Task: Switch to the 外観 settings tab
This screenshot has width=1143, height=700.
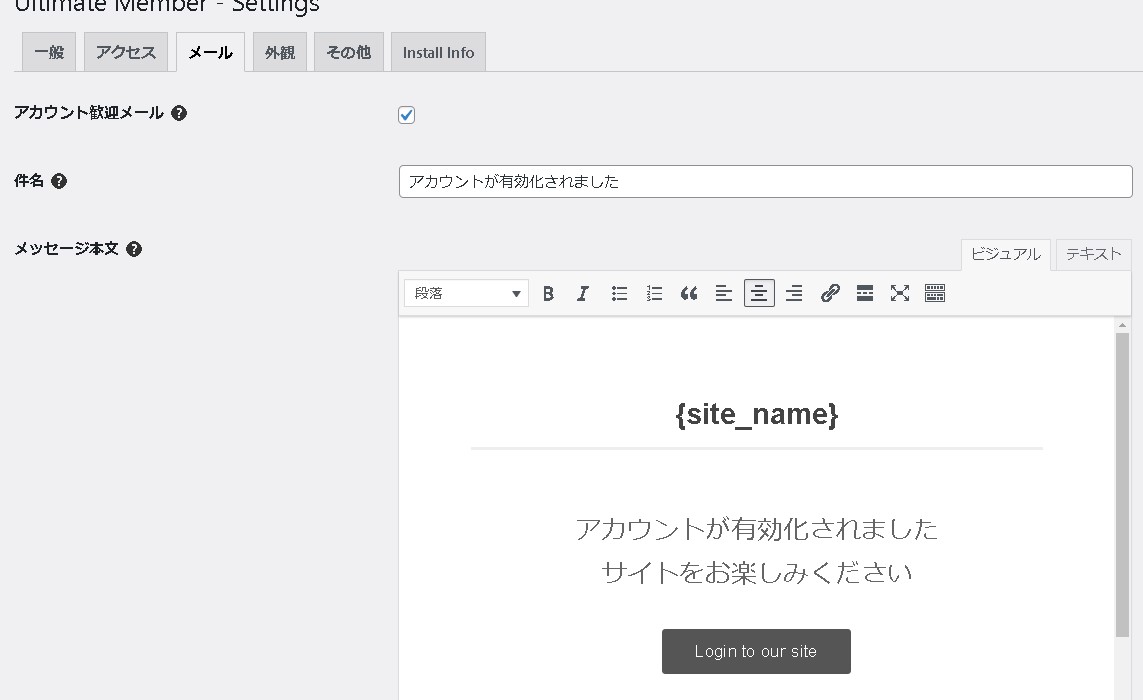Action: [x=279, y=52]
